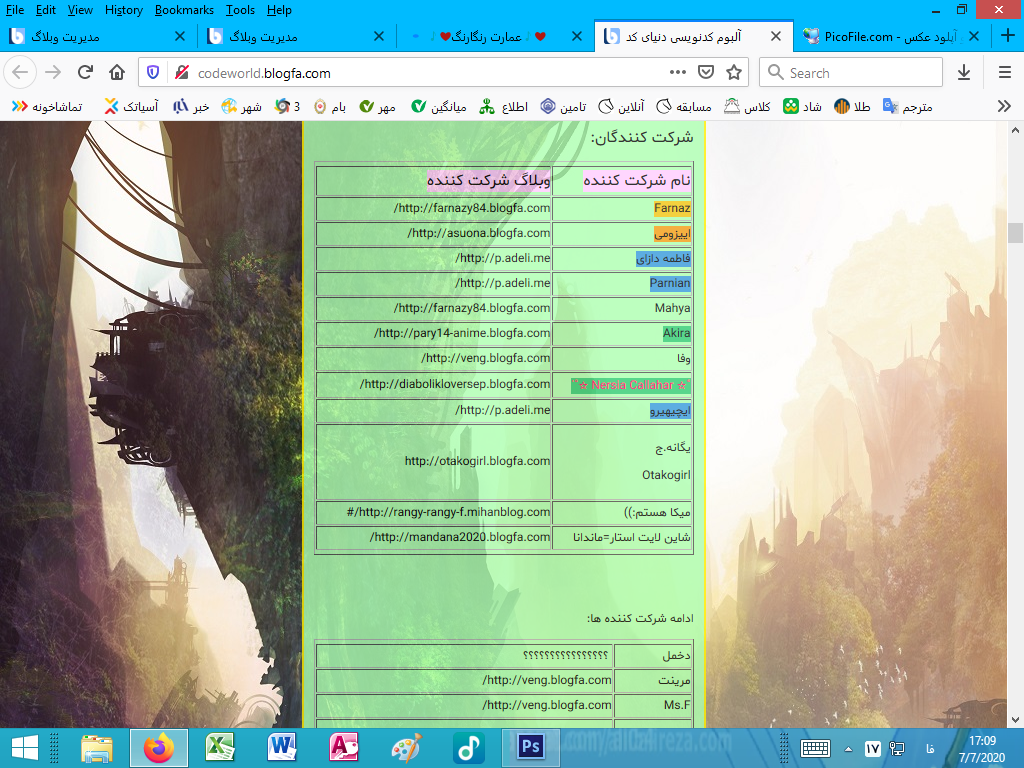Launch Photoshop from the taskbar
Viewport: 1024px width, 768px height.
coord(530,747)
